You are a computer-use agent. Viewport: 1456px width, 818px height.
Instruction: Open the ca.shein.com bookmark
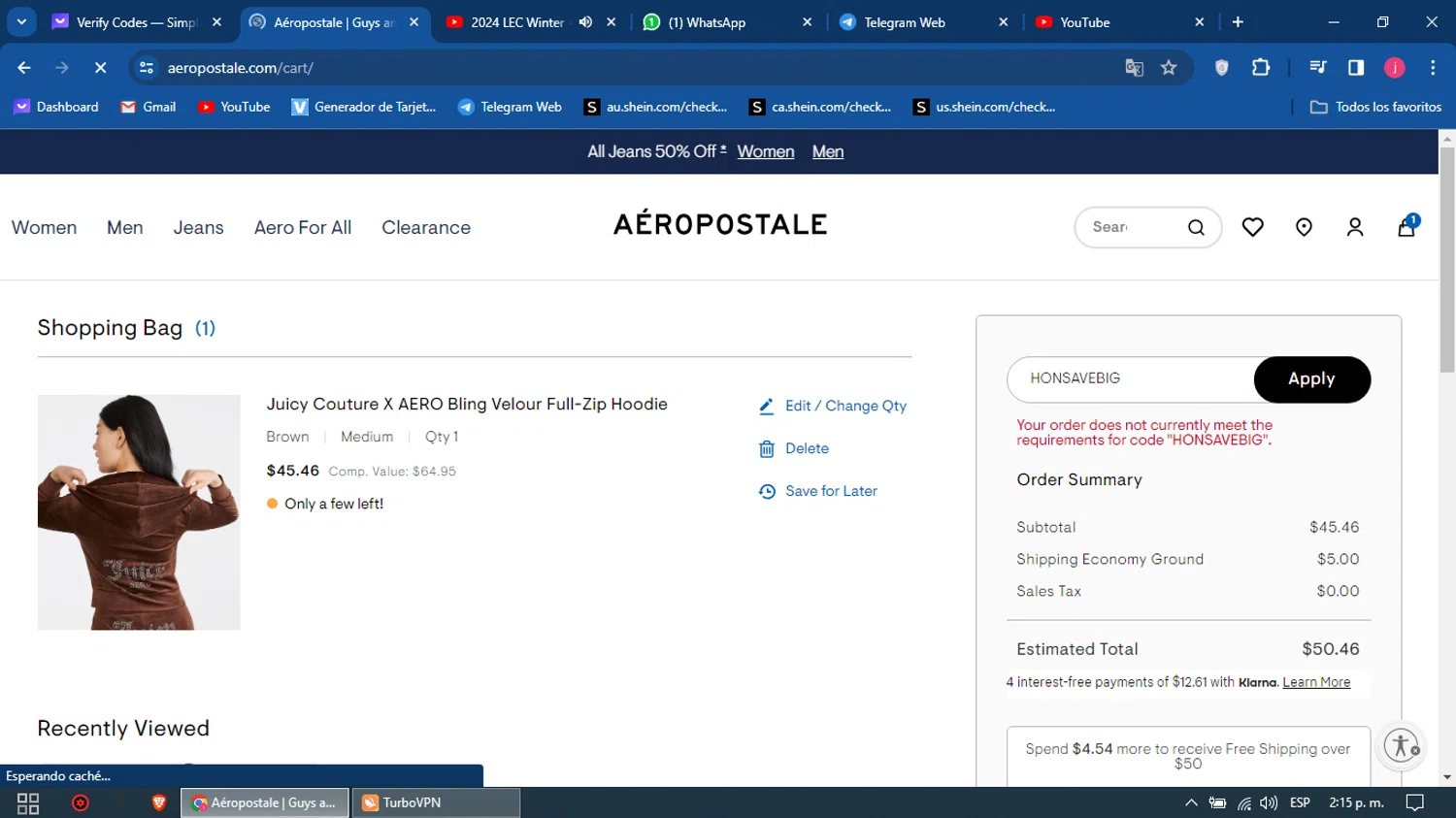(820, 107)
